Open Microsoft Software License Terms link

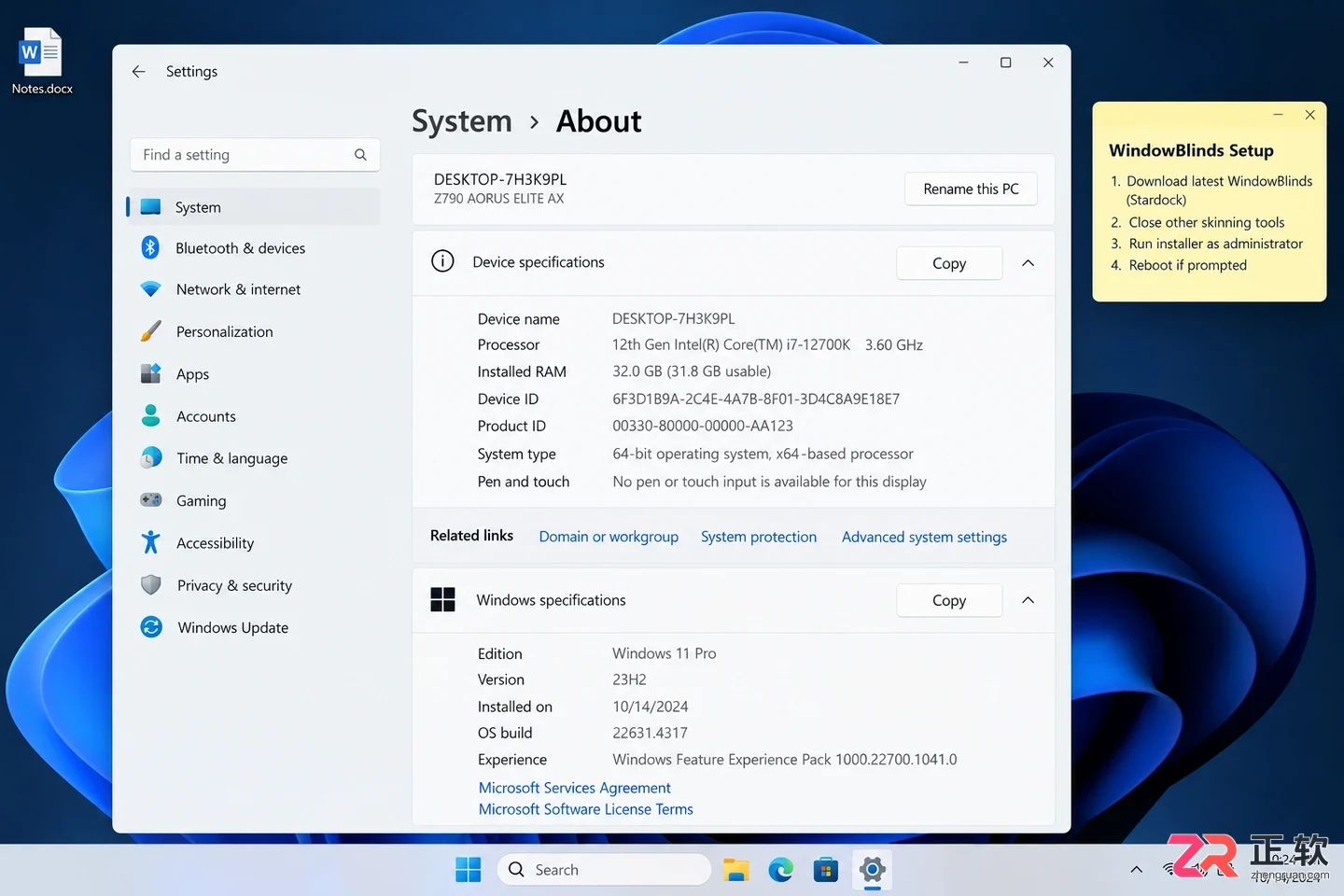[x=586, y=809]
